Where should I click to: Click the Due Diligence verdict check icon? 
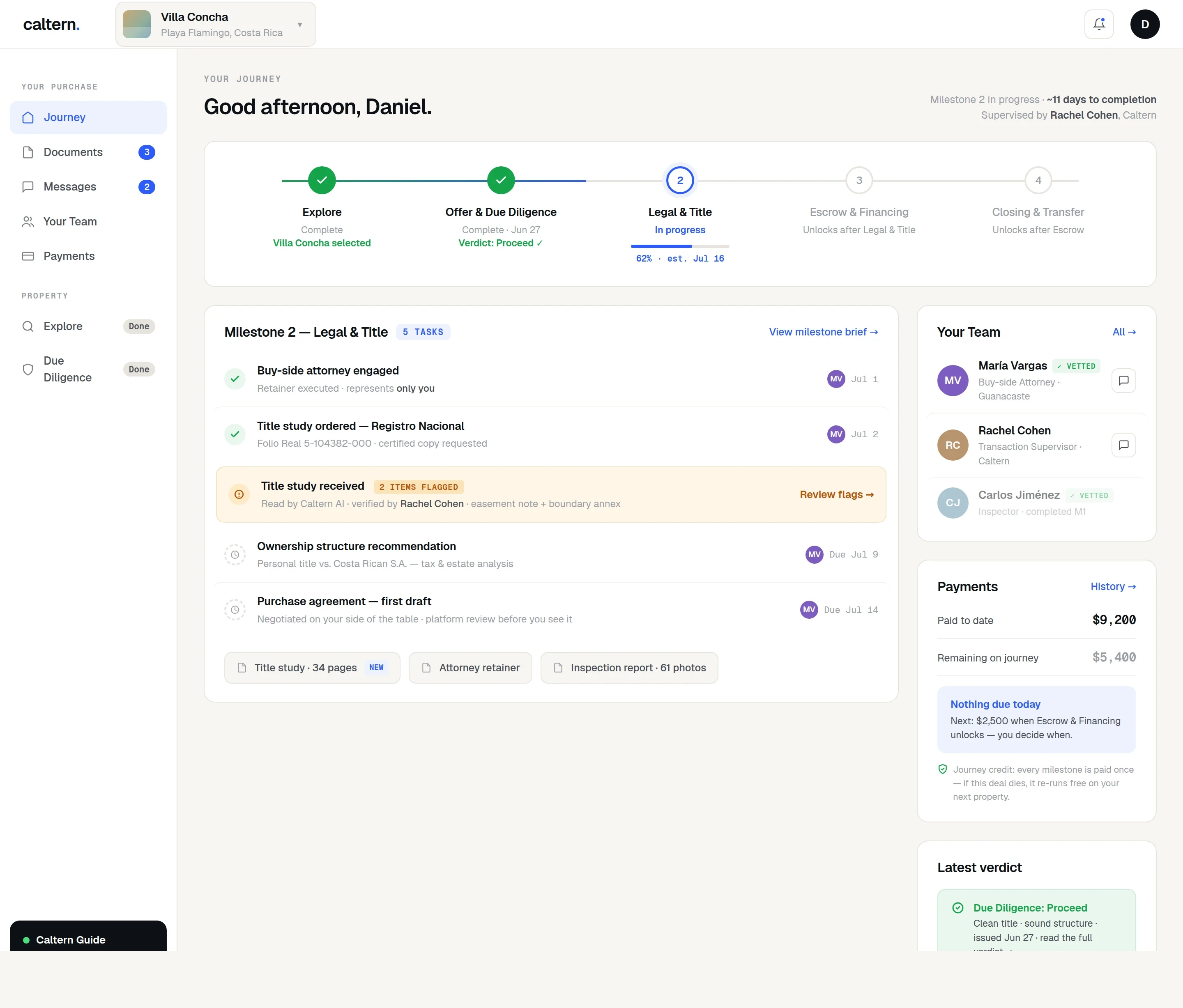(957, 908)
